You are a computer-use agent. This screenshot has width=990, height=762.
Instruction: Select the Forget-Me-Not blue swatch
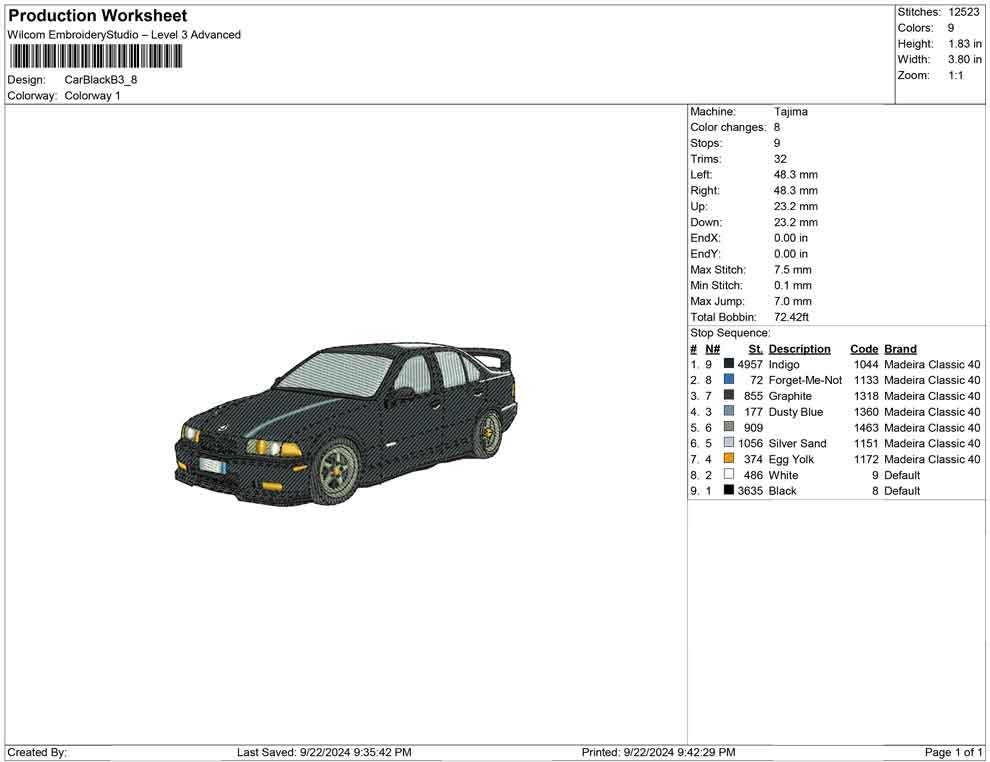coord(729,380)
